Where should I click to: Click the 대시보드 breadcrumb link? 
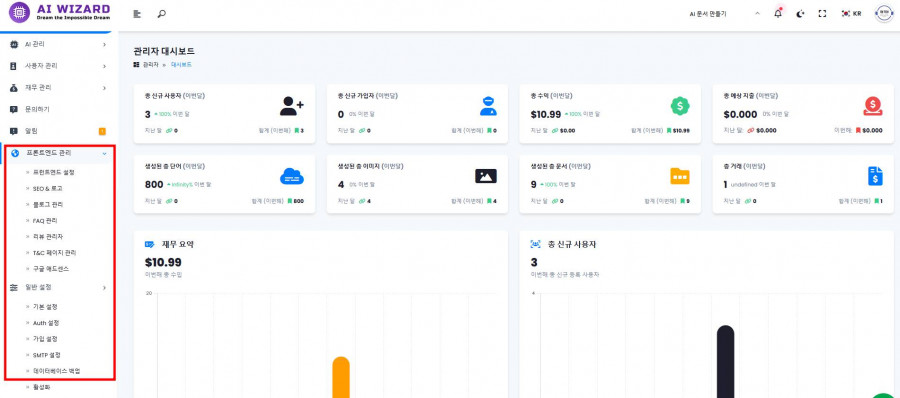(181, 65)
